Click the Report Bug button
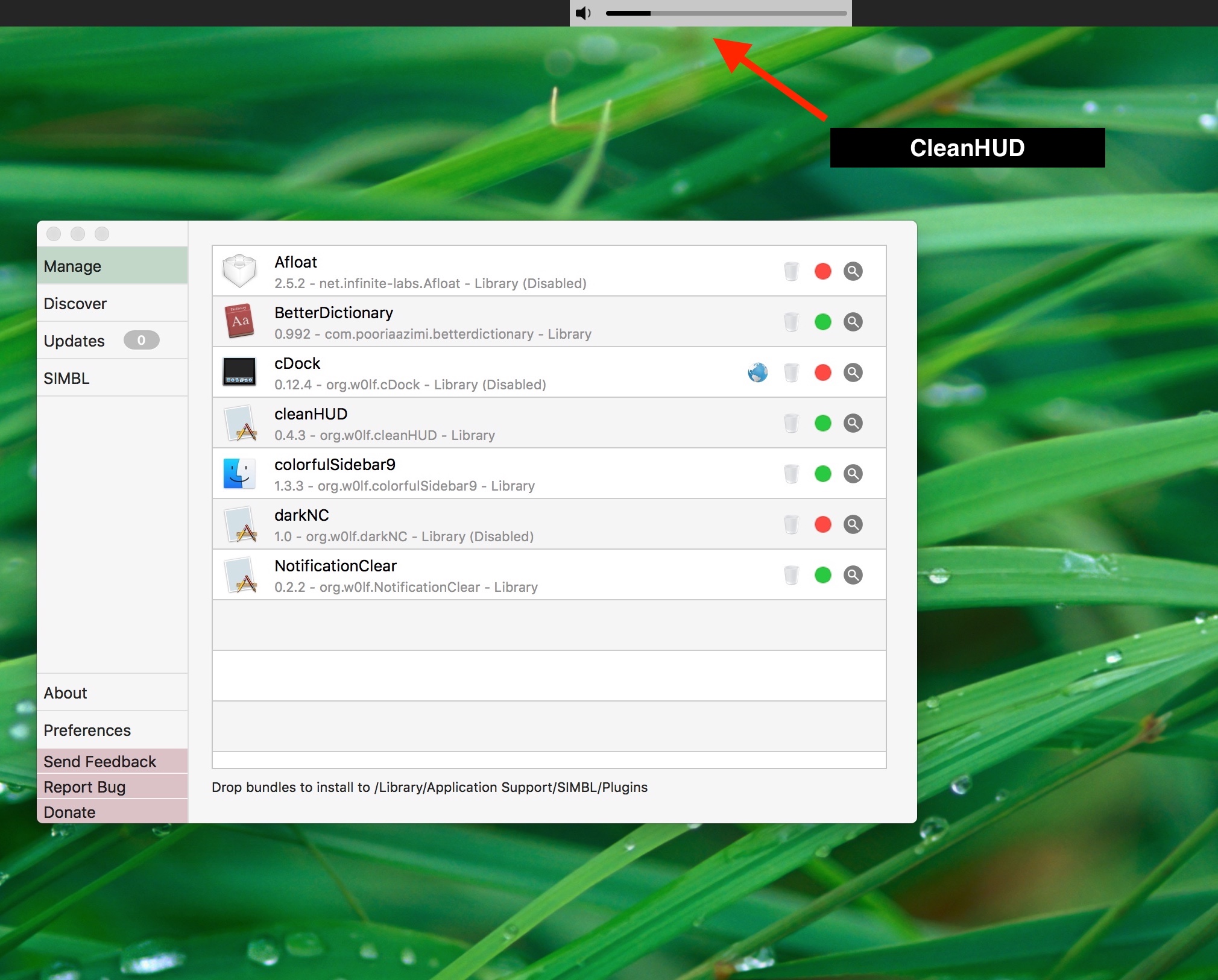1218x980 pixels. (112, 787)
